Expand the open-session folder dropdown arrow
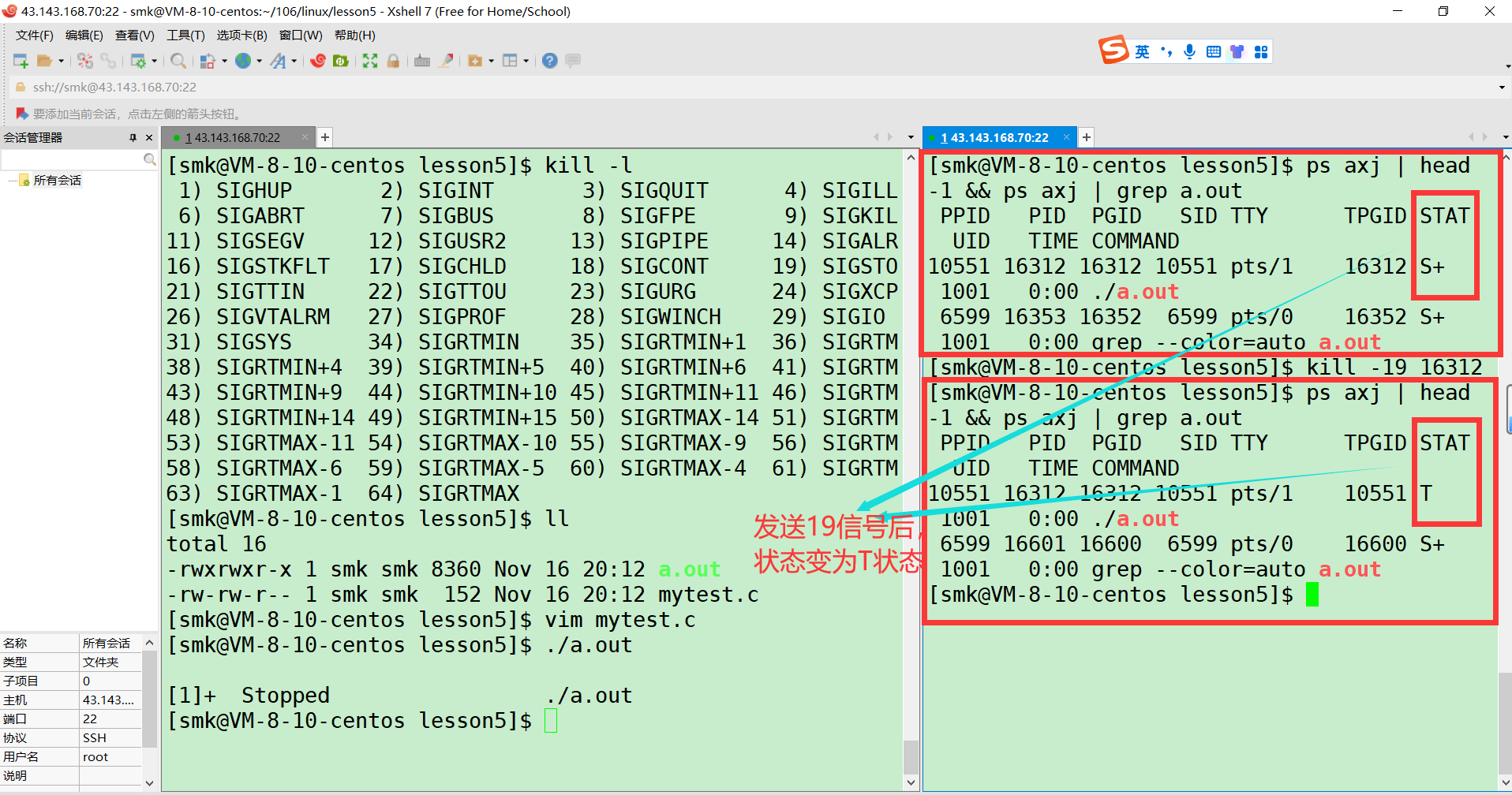 coord(61,61)
